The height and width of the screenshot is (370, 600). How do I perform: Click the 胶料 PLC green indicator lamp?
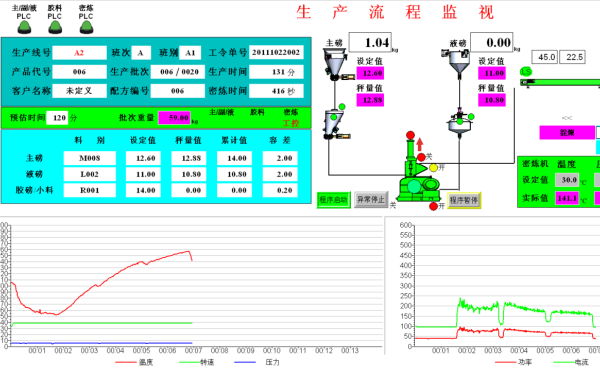(x=55, y=27)
